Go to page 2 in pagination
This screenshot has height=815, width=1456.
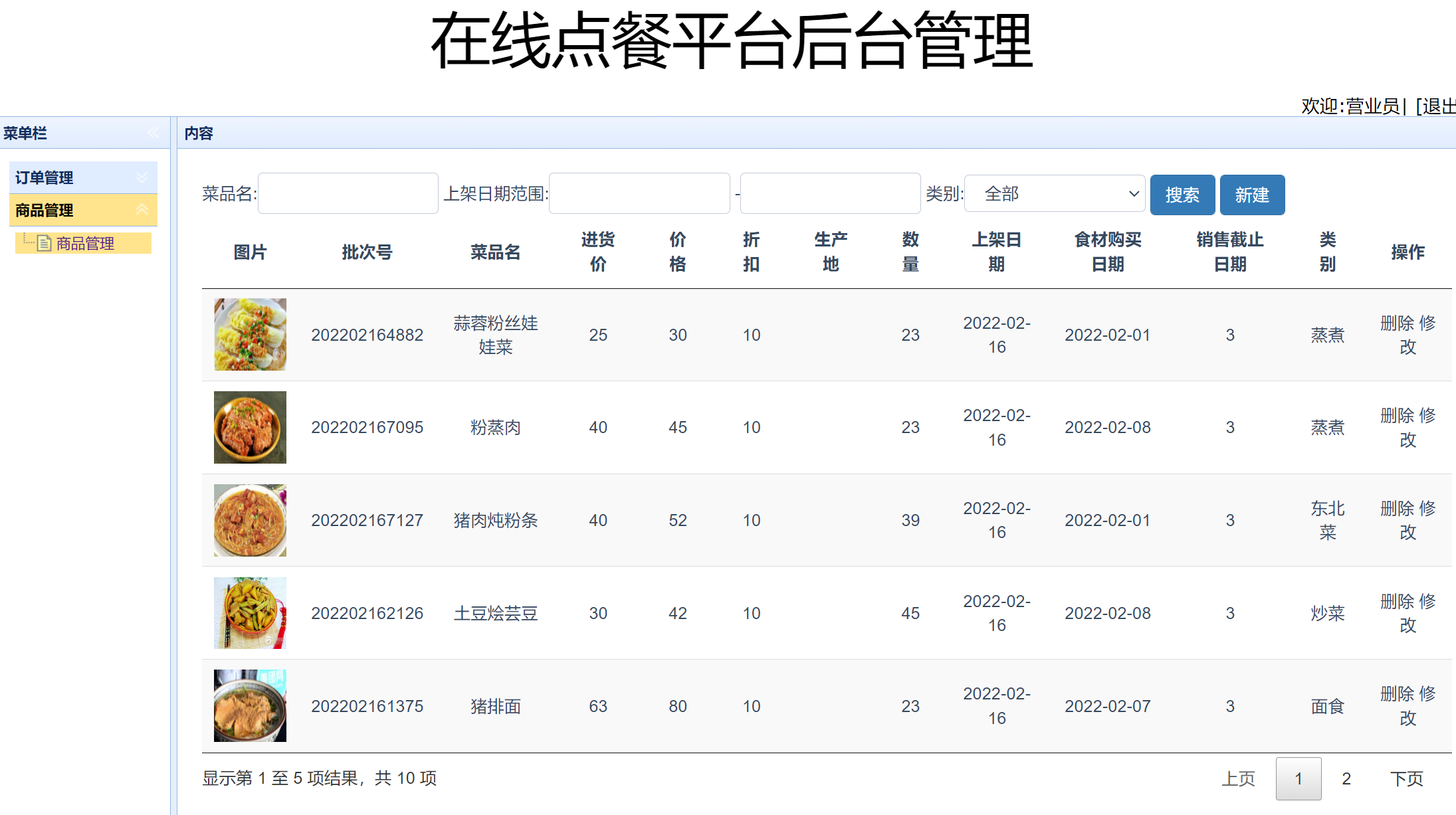tap(1346, 778)
